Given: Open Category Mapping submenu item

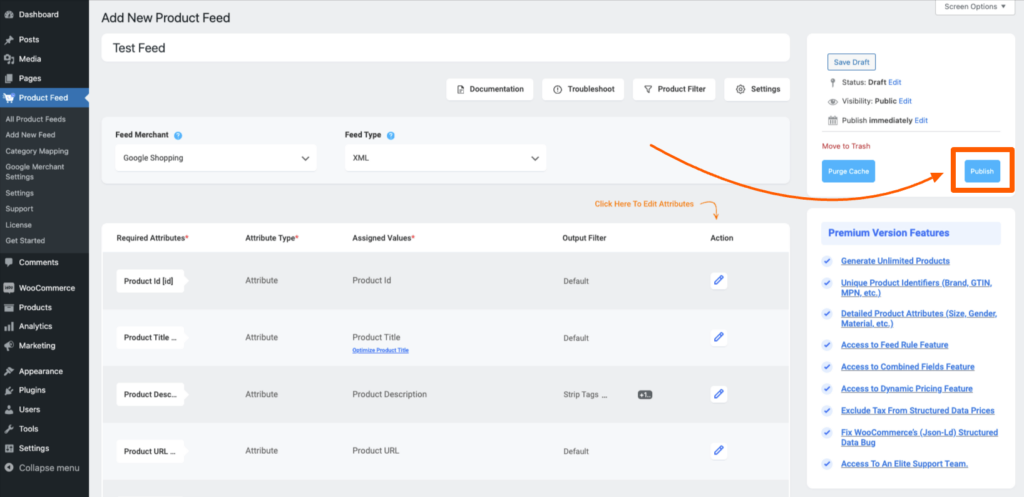Looking at the screenshot, I should click(37, 152).
